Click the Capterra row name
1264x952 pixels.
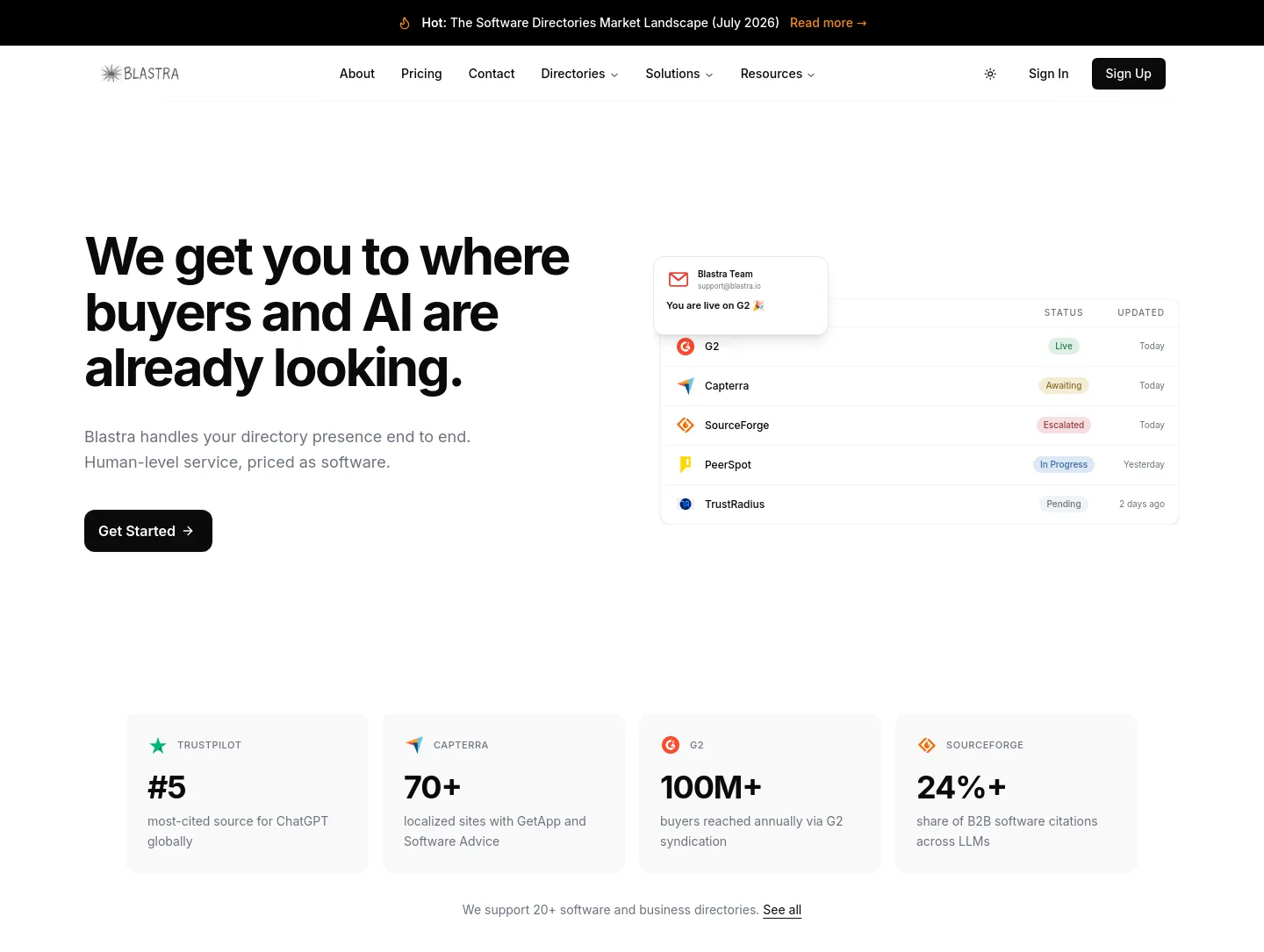click(727, 386)
